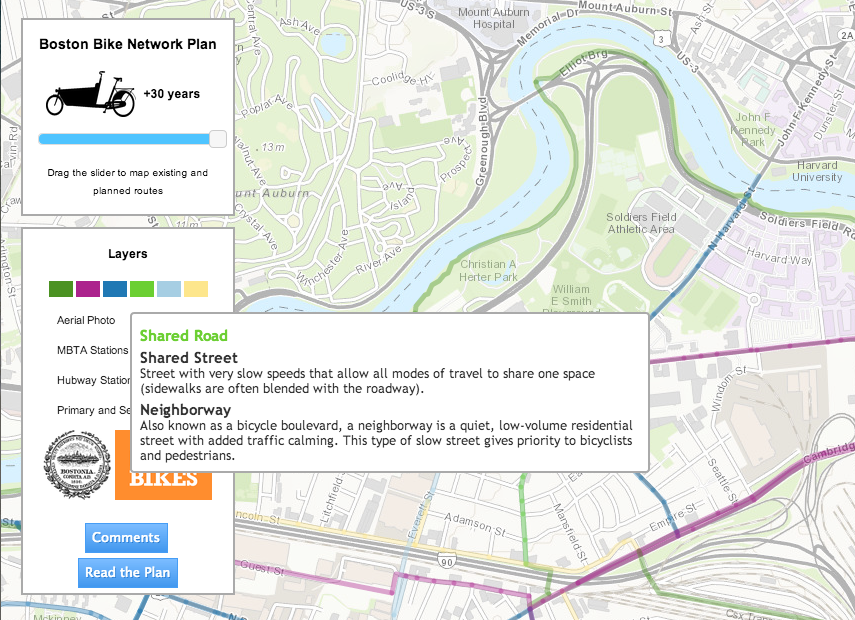The height and width of the screenshot is (620, 855).
Task: Select the light blue layer swatch
Action: pyautogui.click(x=169, y=289)
